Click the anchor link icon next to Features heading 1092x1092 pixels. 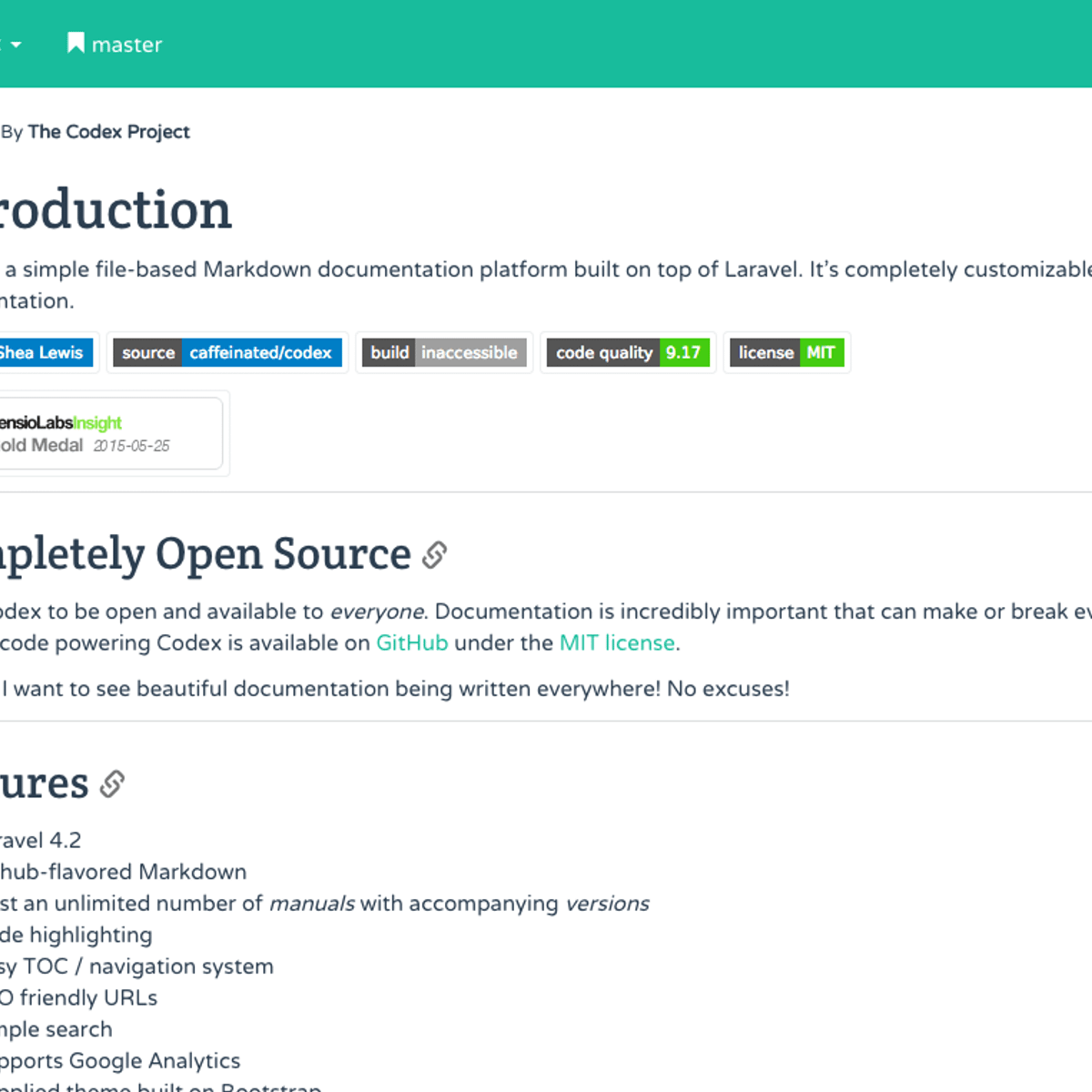112,784
